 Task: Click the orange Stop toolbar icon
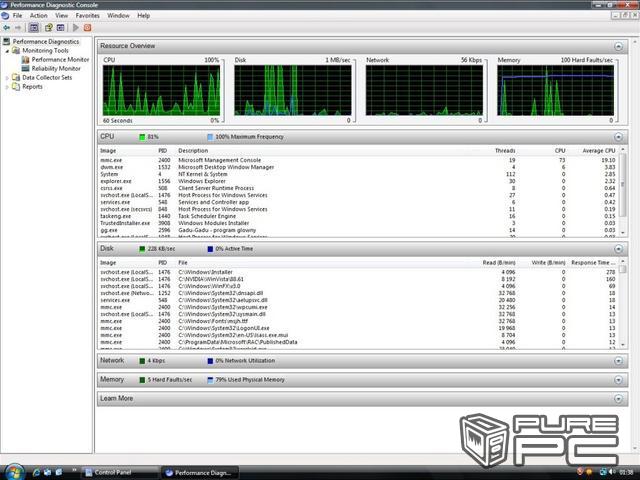pos(87,28)
